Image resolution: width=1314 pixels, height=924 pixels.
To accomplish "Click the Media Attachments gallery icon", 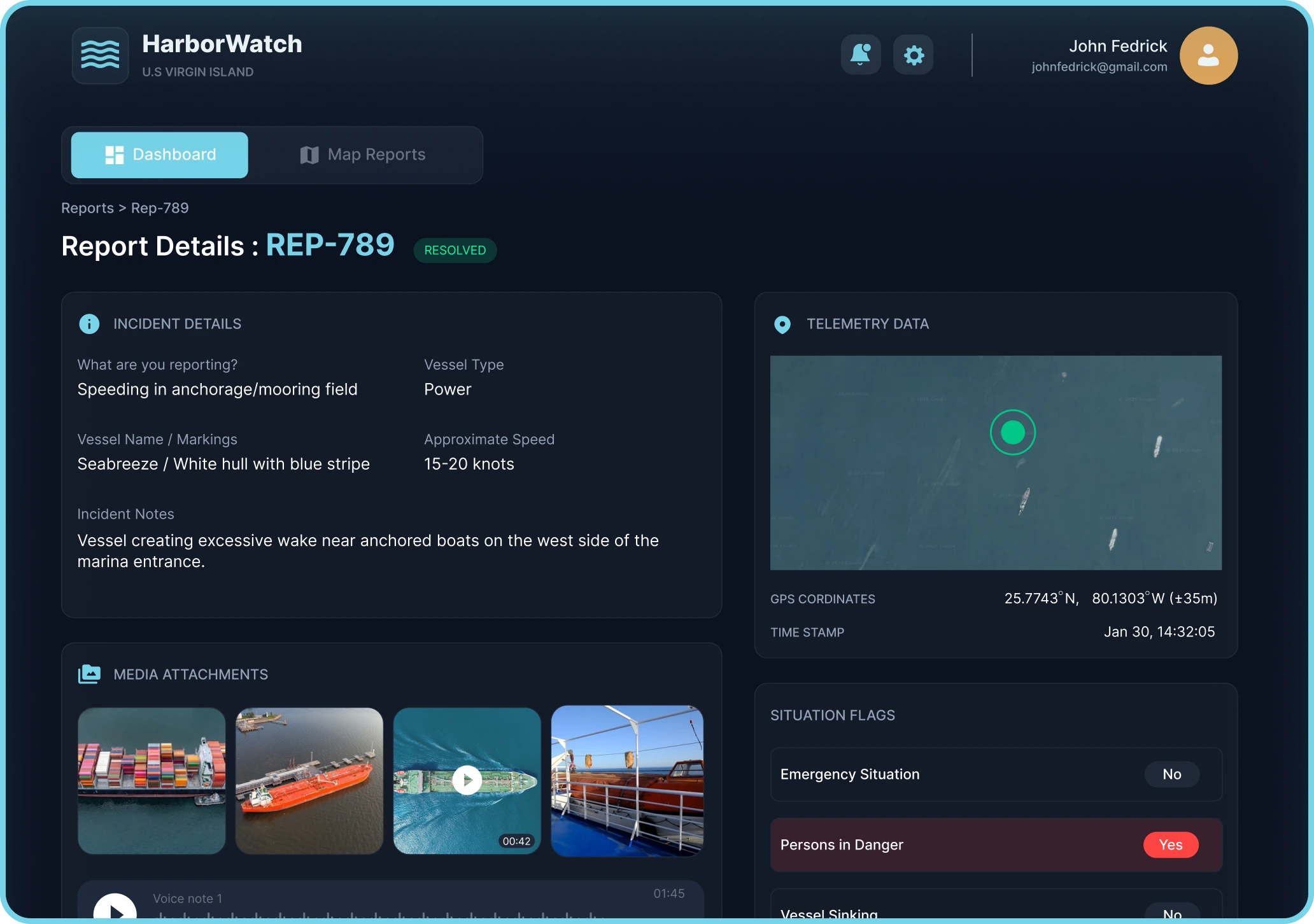I will click(x=89, y=674).
